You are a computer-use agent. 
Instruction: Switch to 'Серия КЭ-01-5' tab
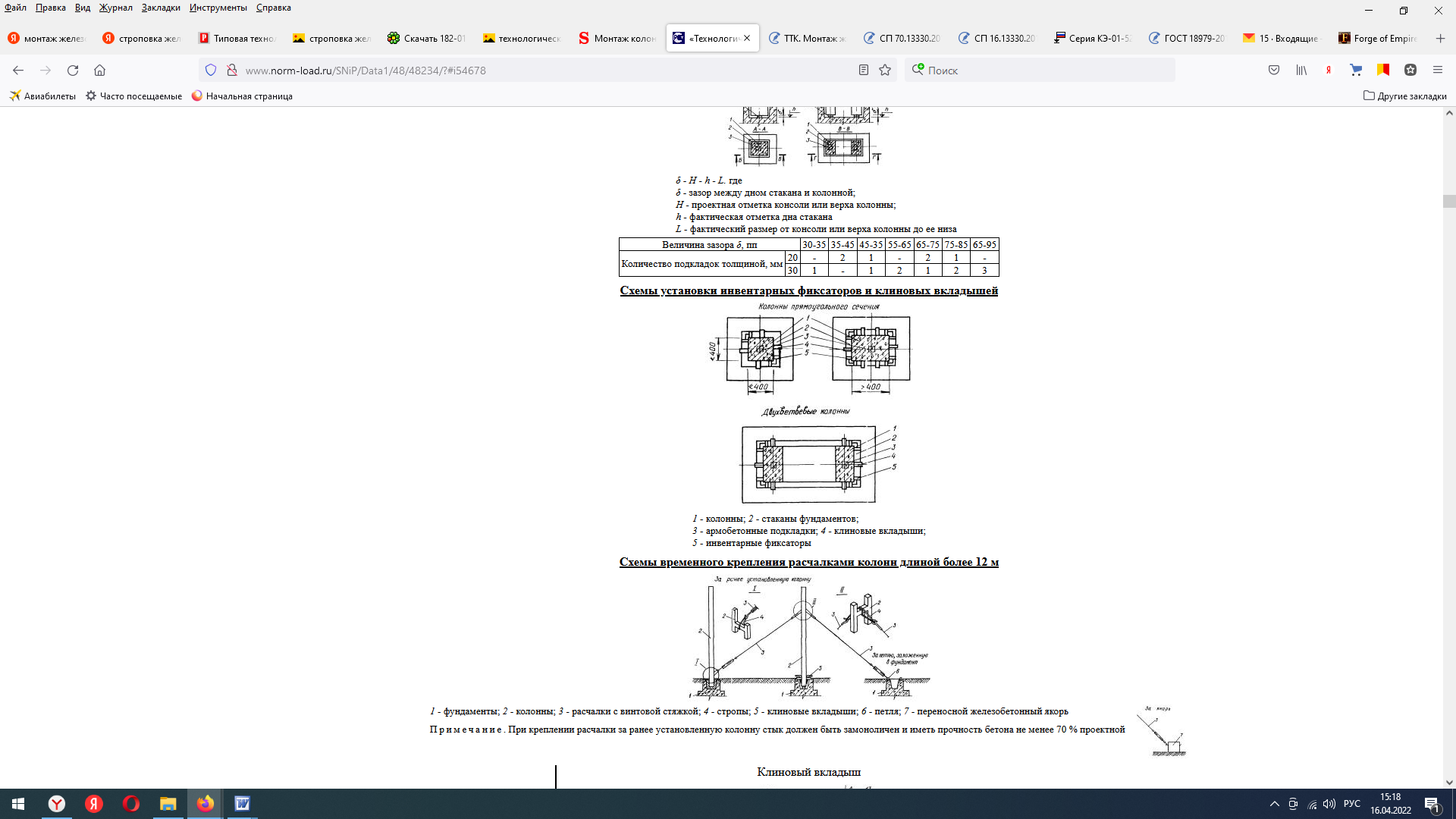click(x=1092, y=38)
